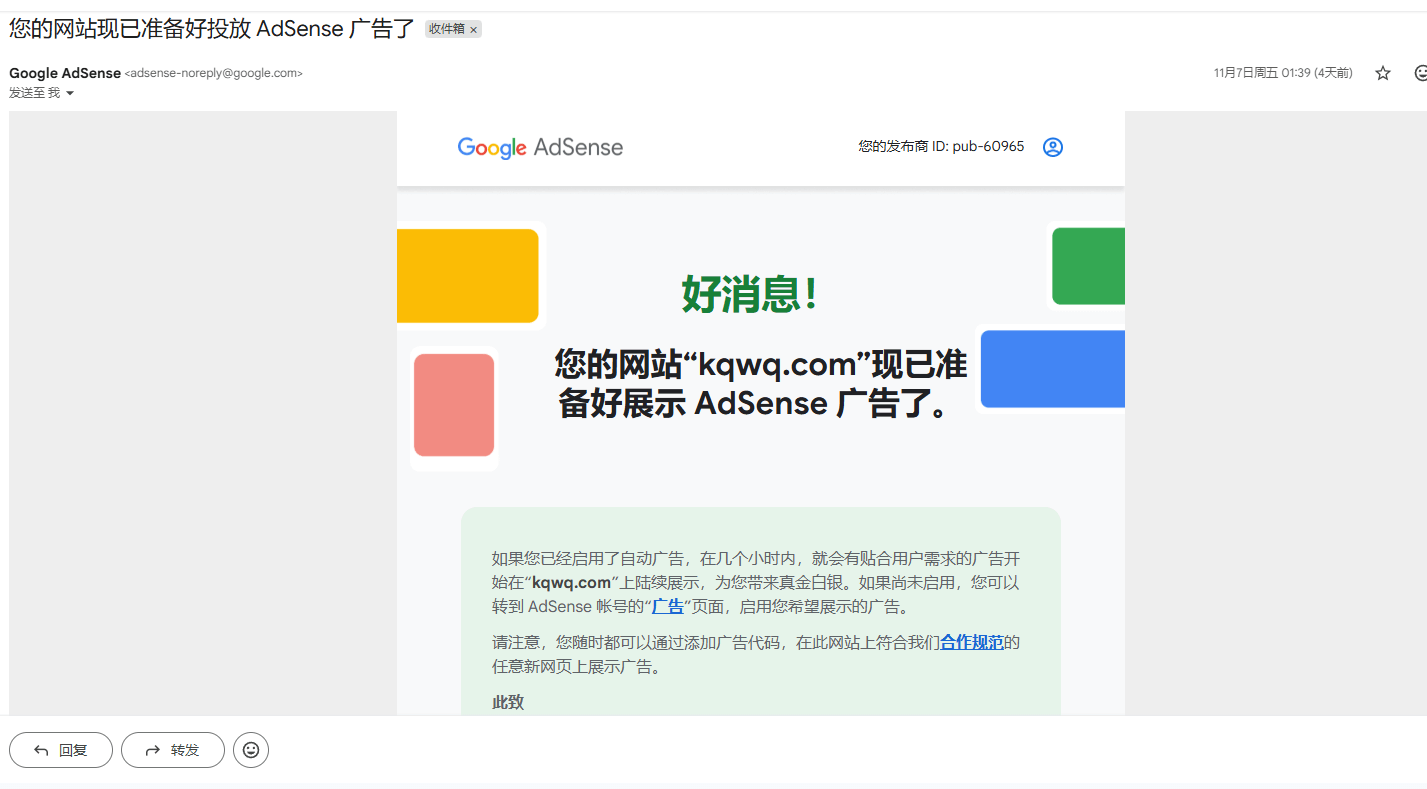Viewport: 1427px width, 789px height.
Task: Click the green rectangle in the banner
Action: [x=1088, y=266]
